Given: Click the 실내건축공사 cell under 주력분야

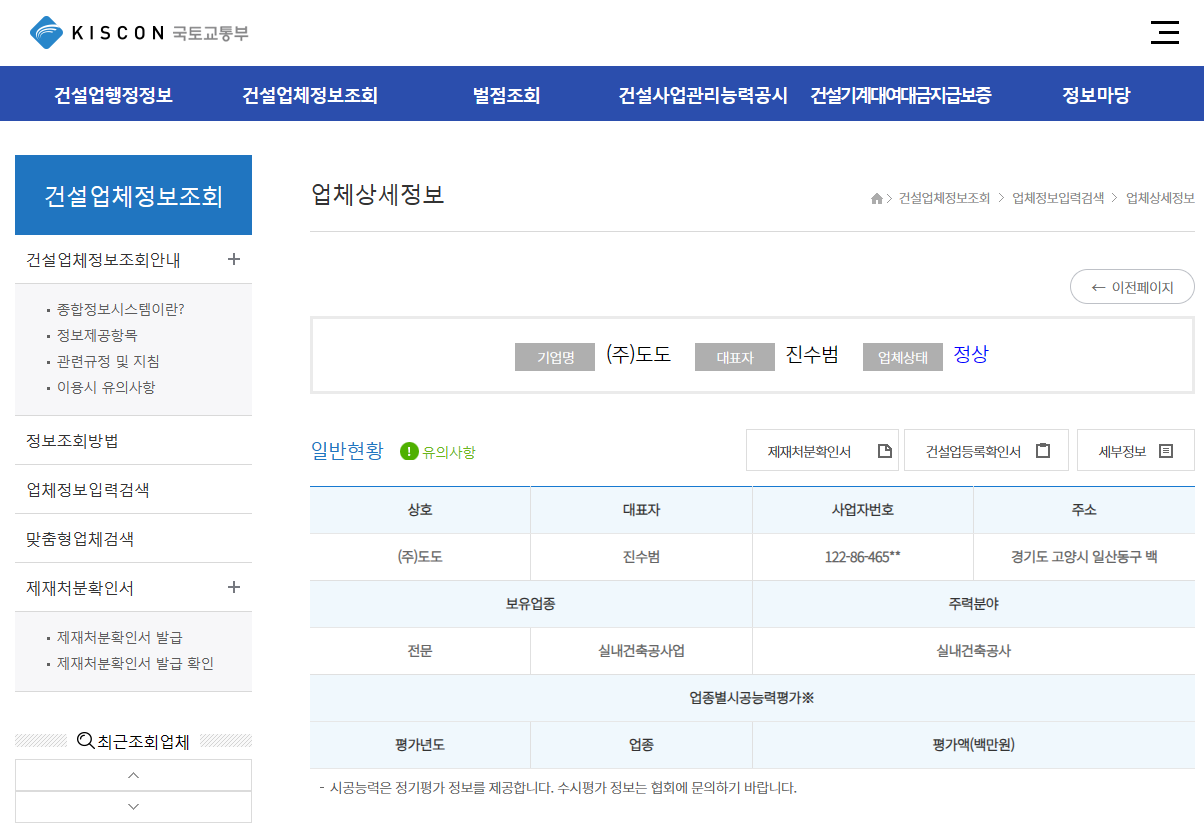Looking at the screenshot, I should tap(974, 651).
